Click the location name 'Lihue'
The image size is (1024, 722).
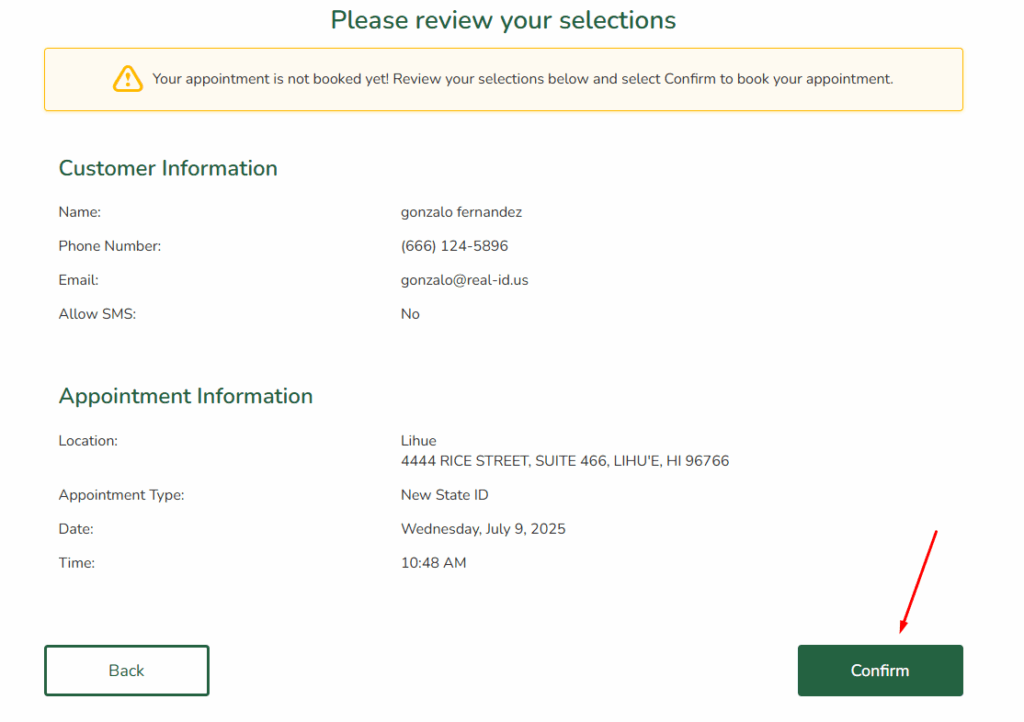418,441
